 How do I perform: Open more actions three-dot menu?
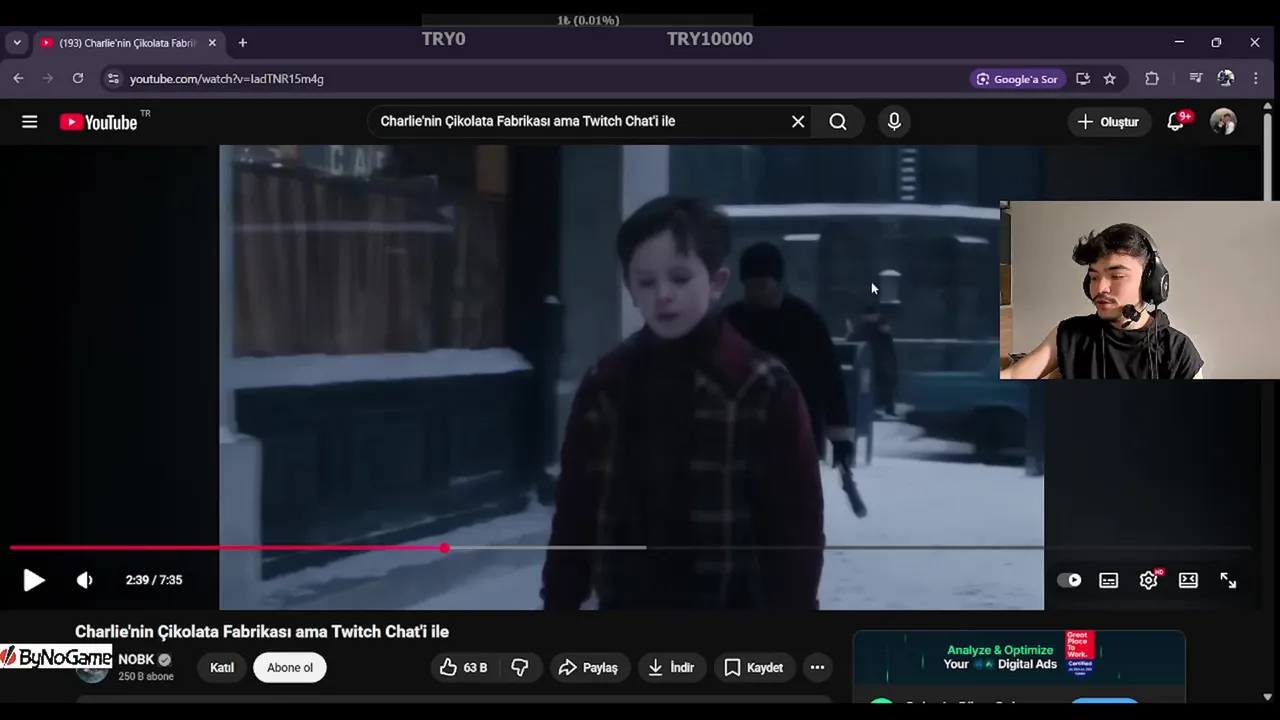[817, 667]
